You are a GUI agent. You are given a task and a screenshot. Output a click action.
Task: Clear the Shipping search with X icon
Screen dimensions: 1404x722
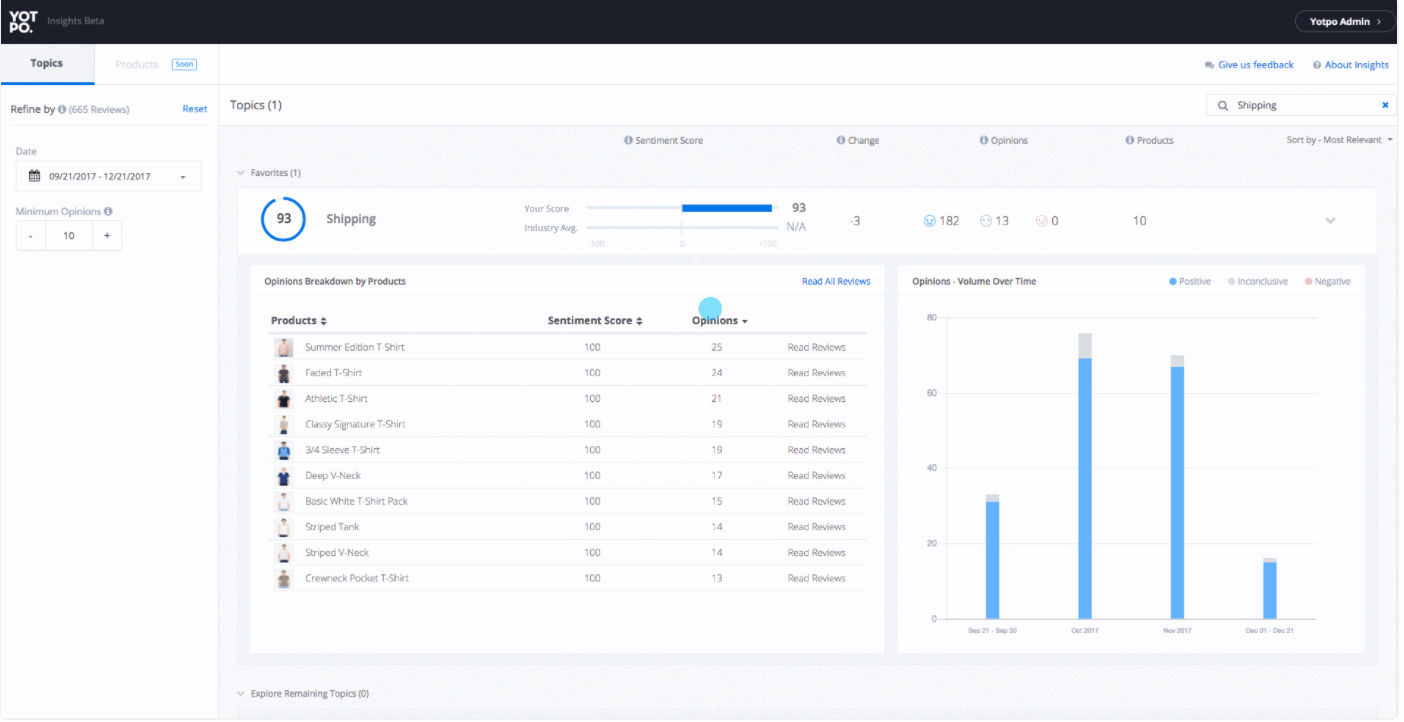pyautogui.click(x=1385, y=105)
